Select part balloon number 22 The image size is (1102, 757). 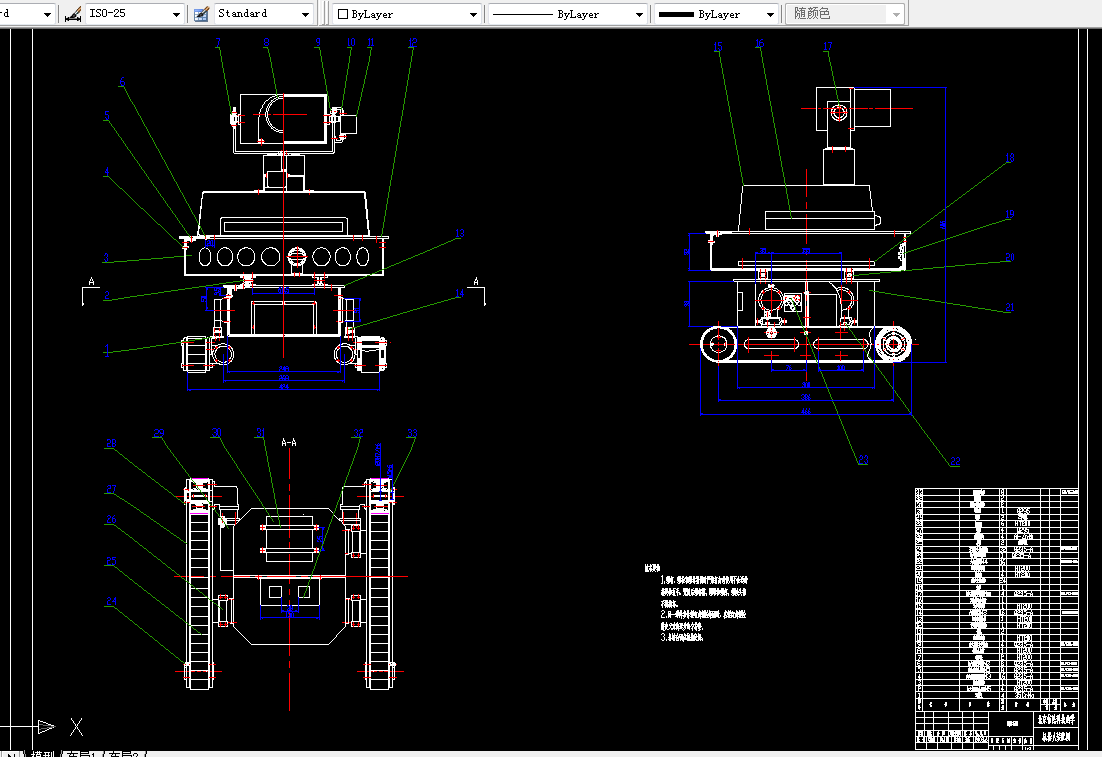tap(955, 461)
